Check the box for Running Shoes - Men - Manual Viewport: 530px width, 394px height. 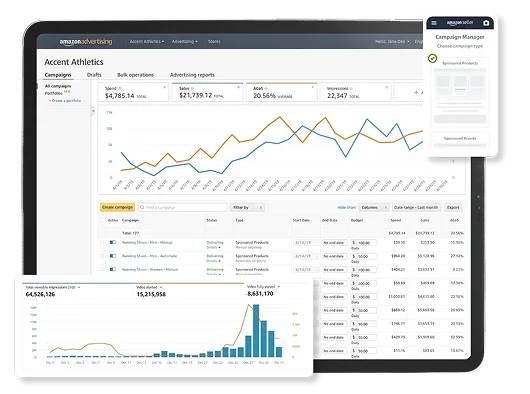tap(102, 242)
